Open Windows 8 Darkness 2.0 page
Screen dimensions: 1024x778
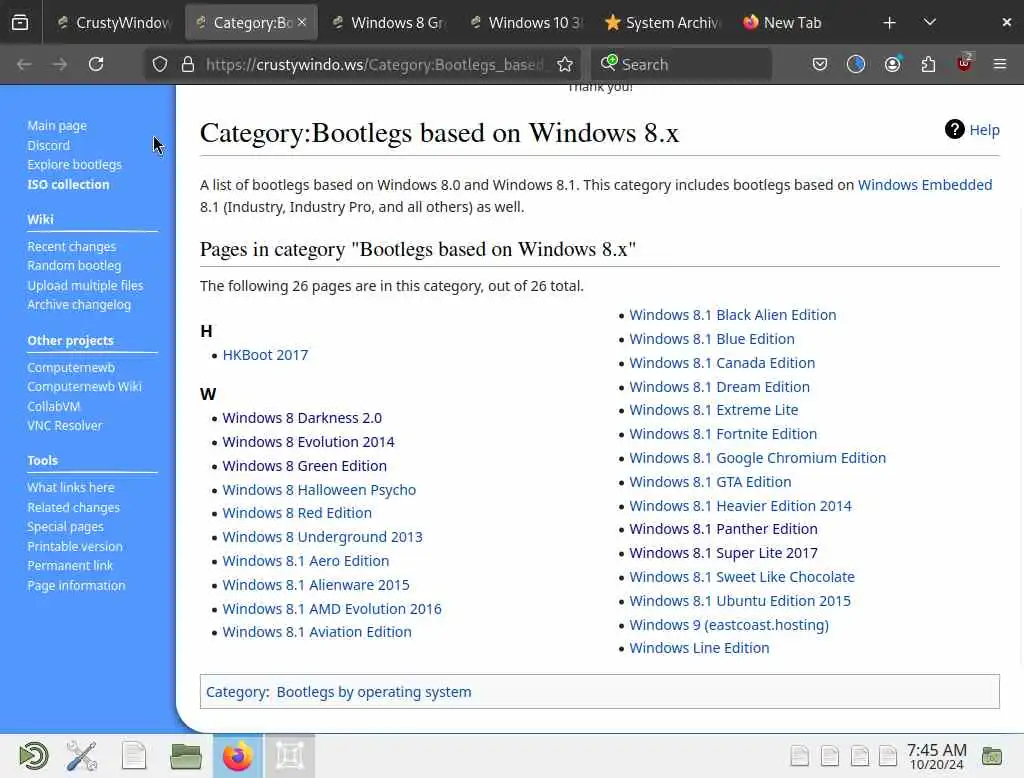coord(302,417)
